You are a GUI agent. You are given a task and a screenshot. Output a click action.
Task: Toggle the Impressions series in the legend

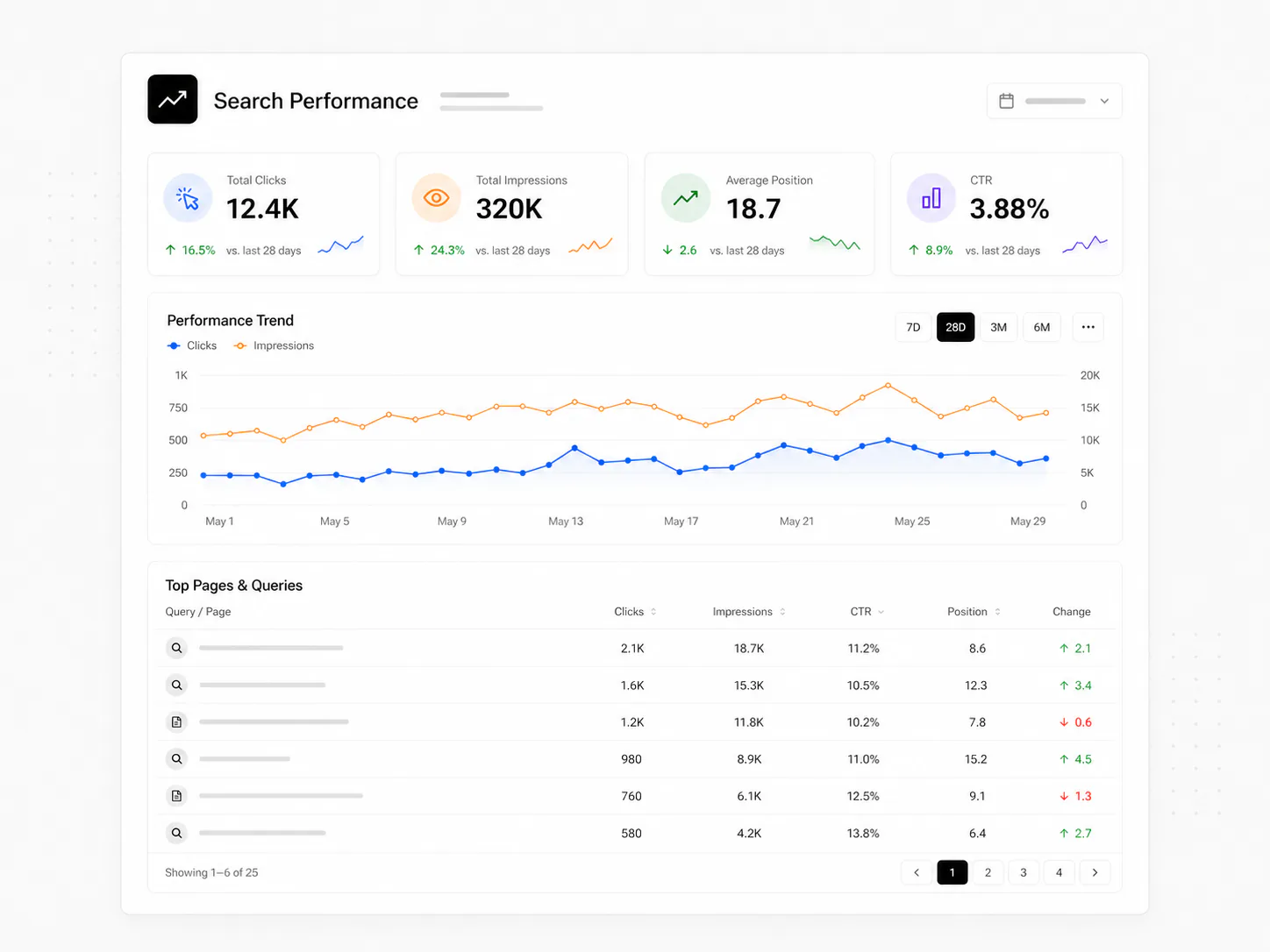coord(274,345)
